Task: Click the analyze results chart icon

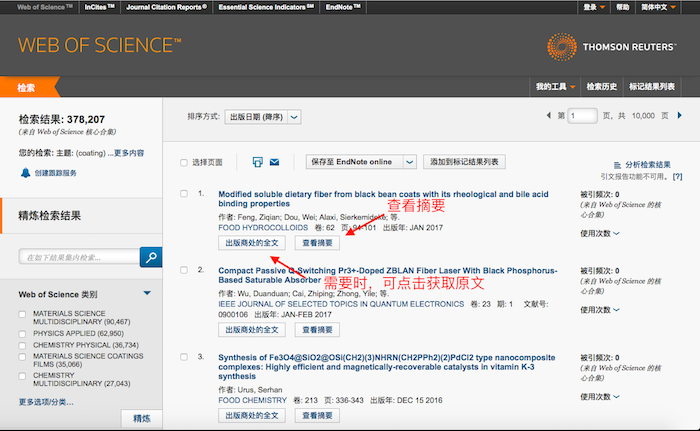Action: (x=616, y=163)
